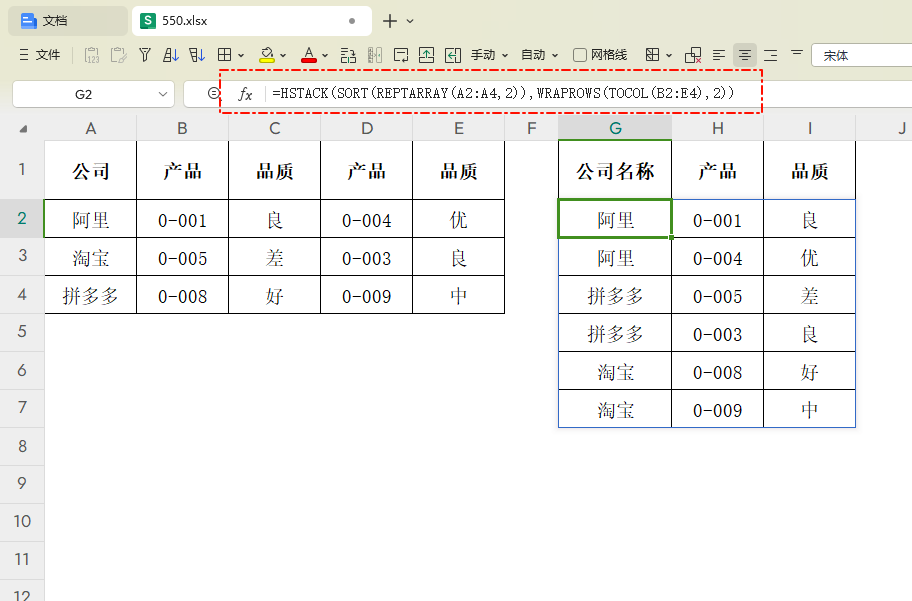Select cell E4 containing 中
Screen dimensions: 912x601
click(458, 295)
